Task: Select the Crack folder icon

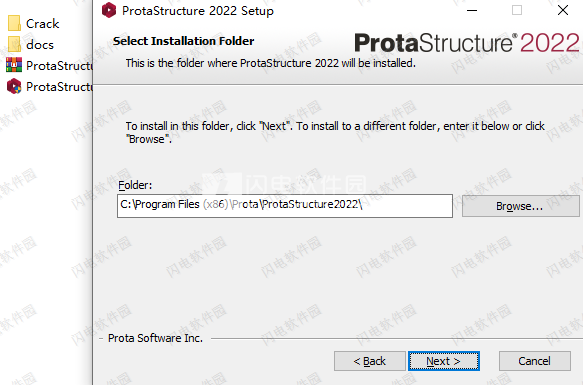Action: 14,23
